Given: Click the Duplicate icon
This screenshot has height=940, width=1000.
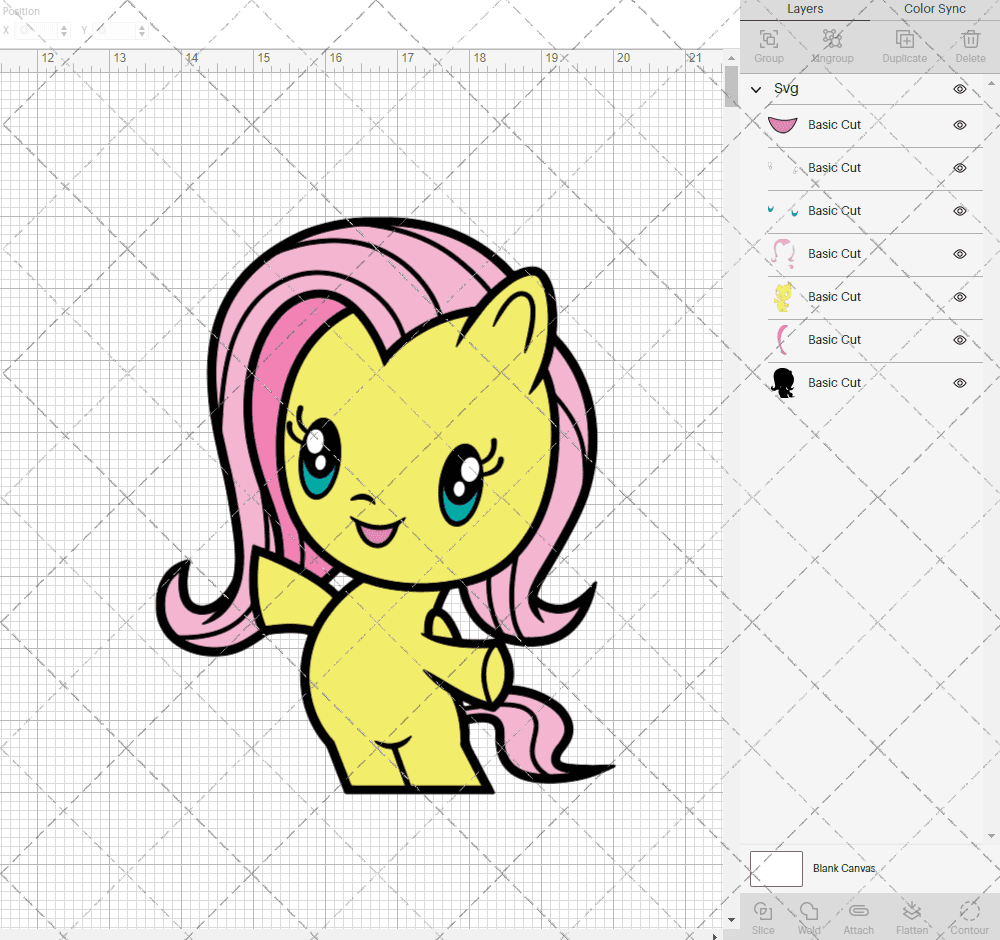Looking at the screenshot, I should (x=904, y=40).
